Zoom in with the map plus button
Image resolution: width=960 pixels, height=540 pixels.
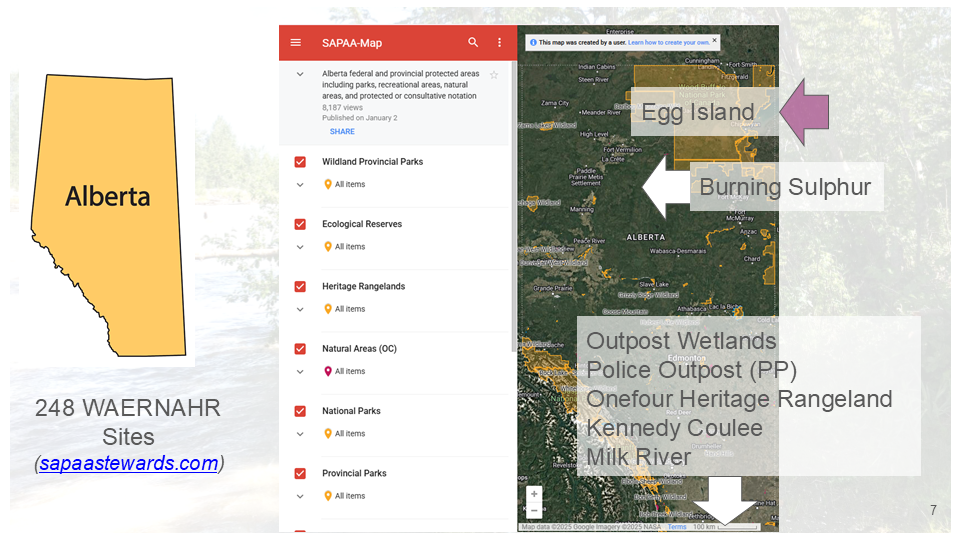tap(534, 494)
